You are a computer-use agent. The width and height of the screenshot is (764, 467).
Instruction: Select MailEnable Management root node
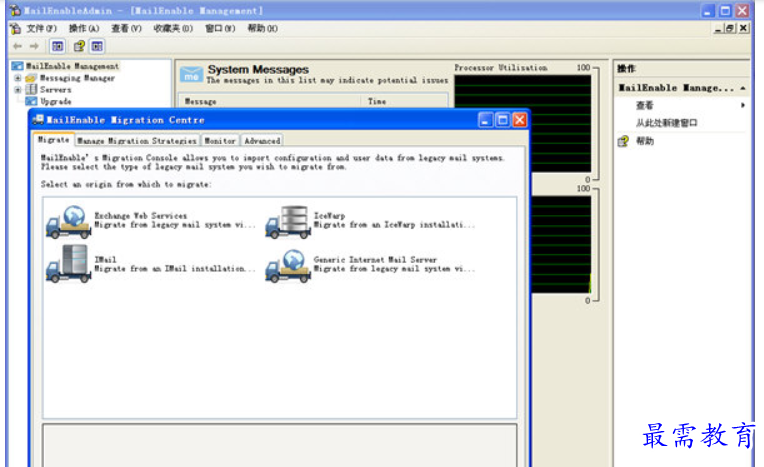[72, 66]
